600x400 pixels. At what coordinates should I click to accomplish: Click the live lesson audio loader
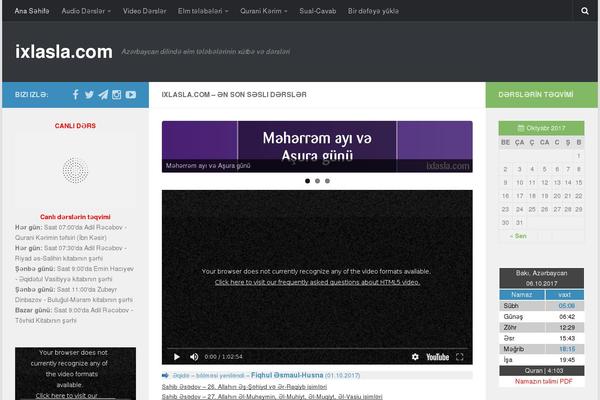click(x=75, y=170)
